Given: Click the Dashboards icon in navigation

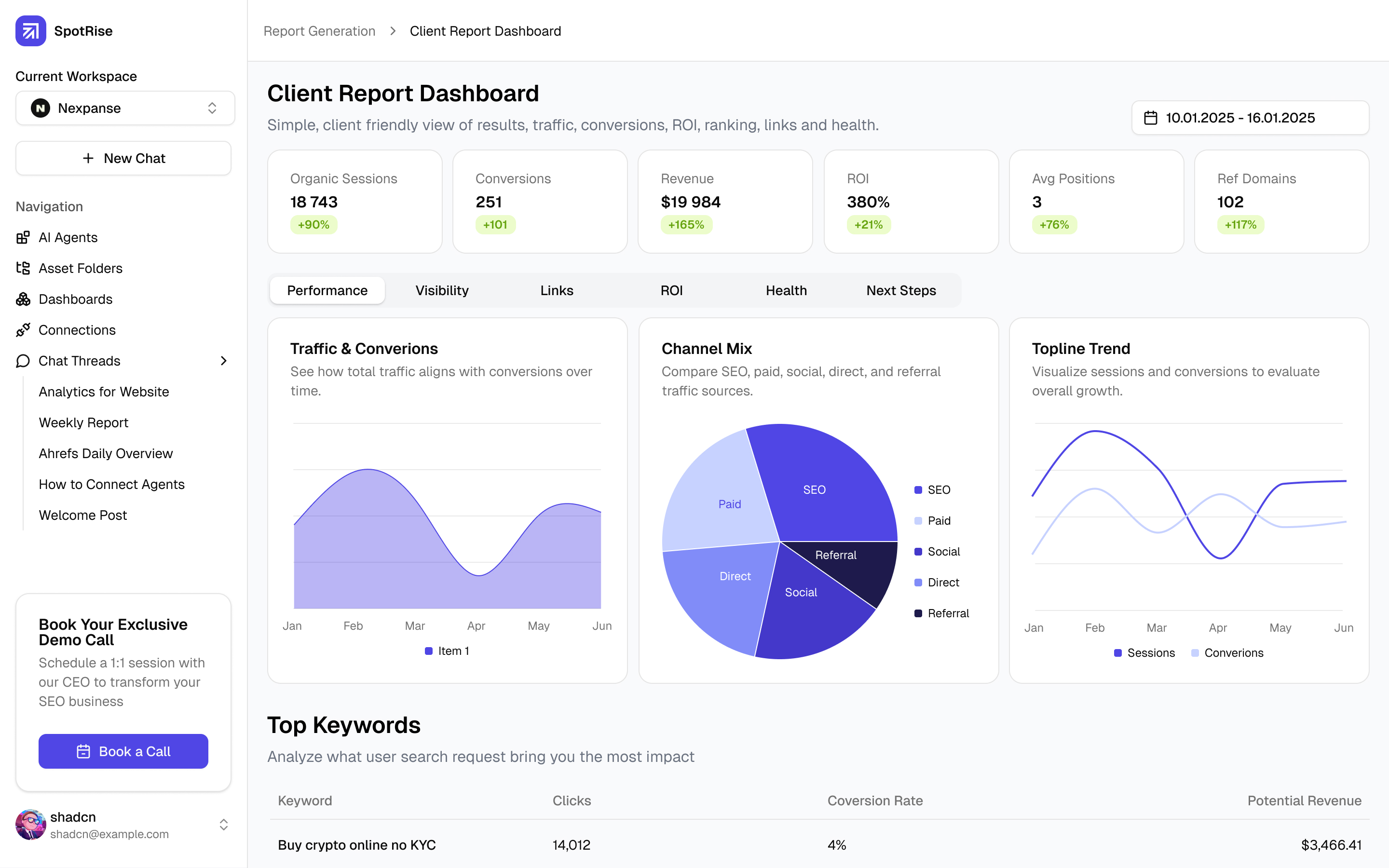Looking at the screenshot, I should pyautogui.click(x=23, y=299).
